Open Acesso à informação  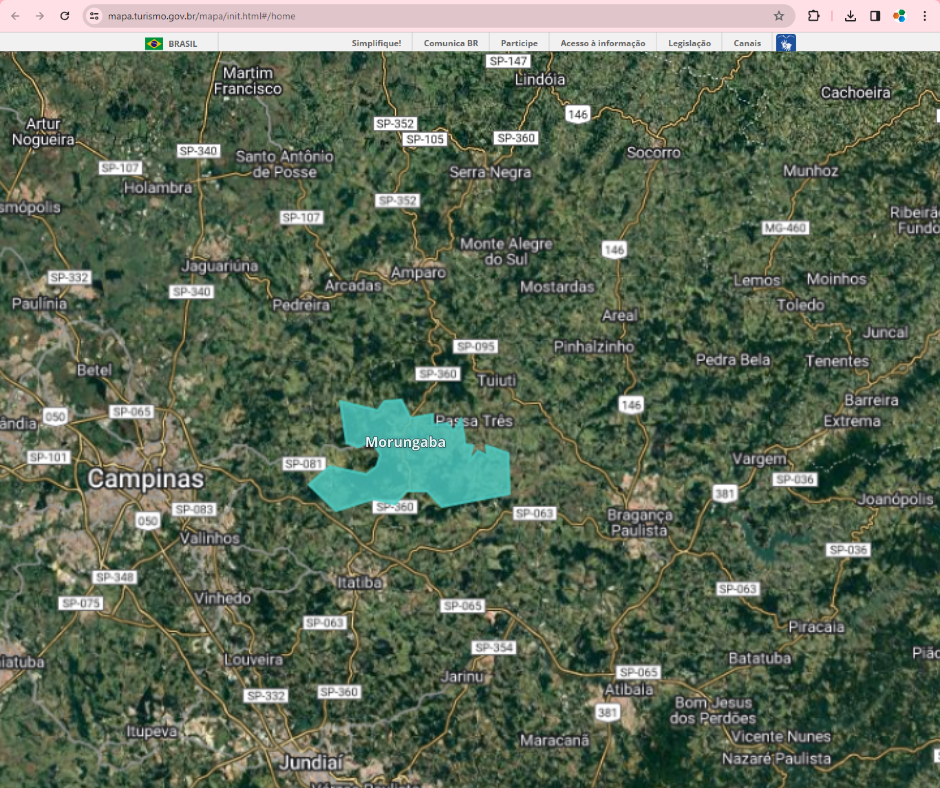tap(602, 43)
